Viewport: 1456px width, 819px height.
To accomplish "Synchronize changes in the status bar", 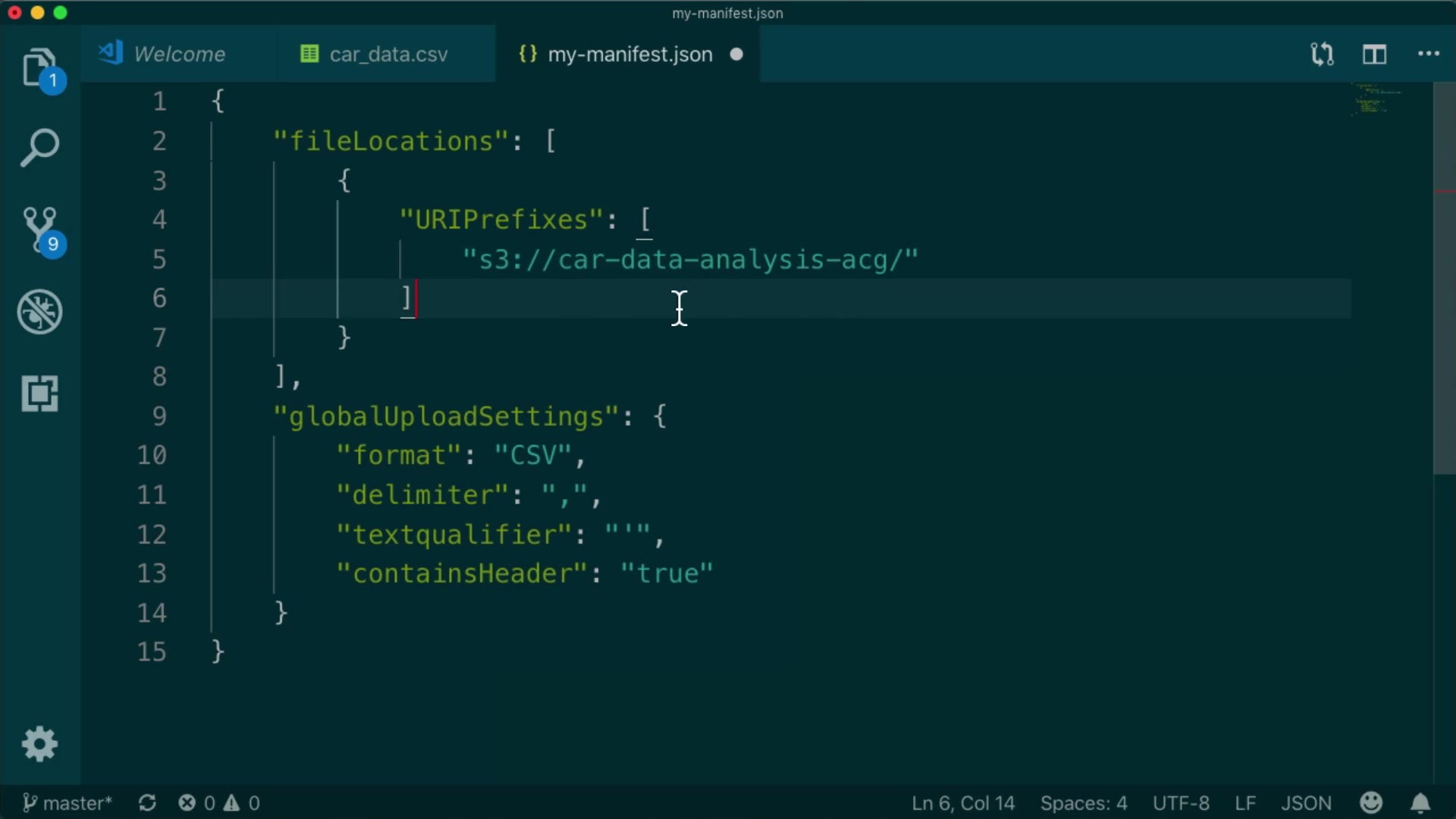I will click(147, 802).
